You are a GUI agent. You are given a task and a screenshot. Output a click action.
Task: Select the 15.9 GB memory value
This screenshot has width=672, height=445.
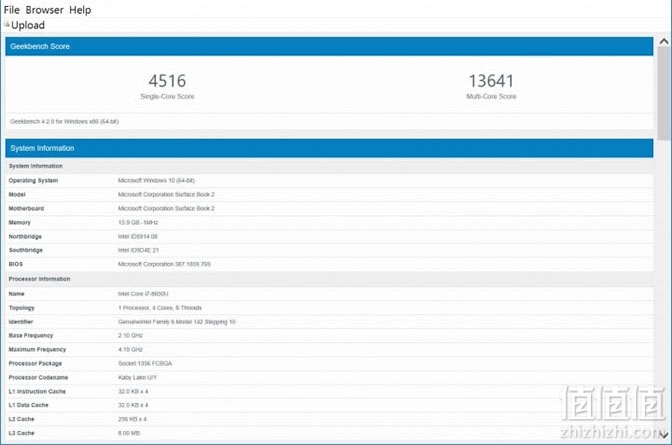coord(138,223)
